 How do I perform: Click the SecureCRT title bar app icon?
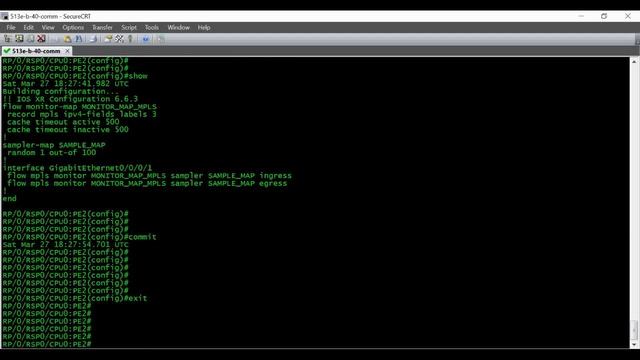click(4, 16)
